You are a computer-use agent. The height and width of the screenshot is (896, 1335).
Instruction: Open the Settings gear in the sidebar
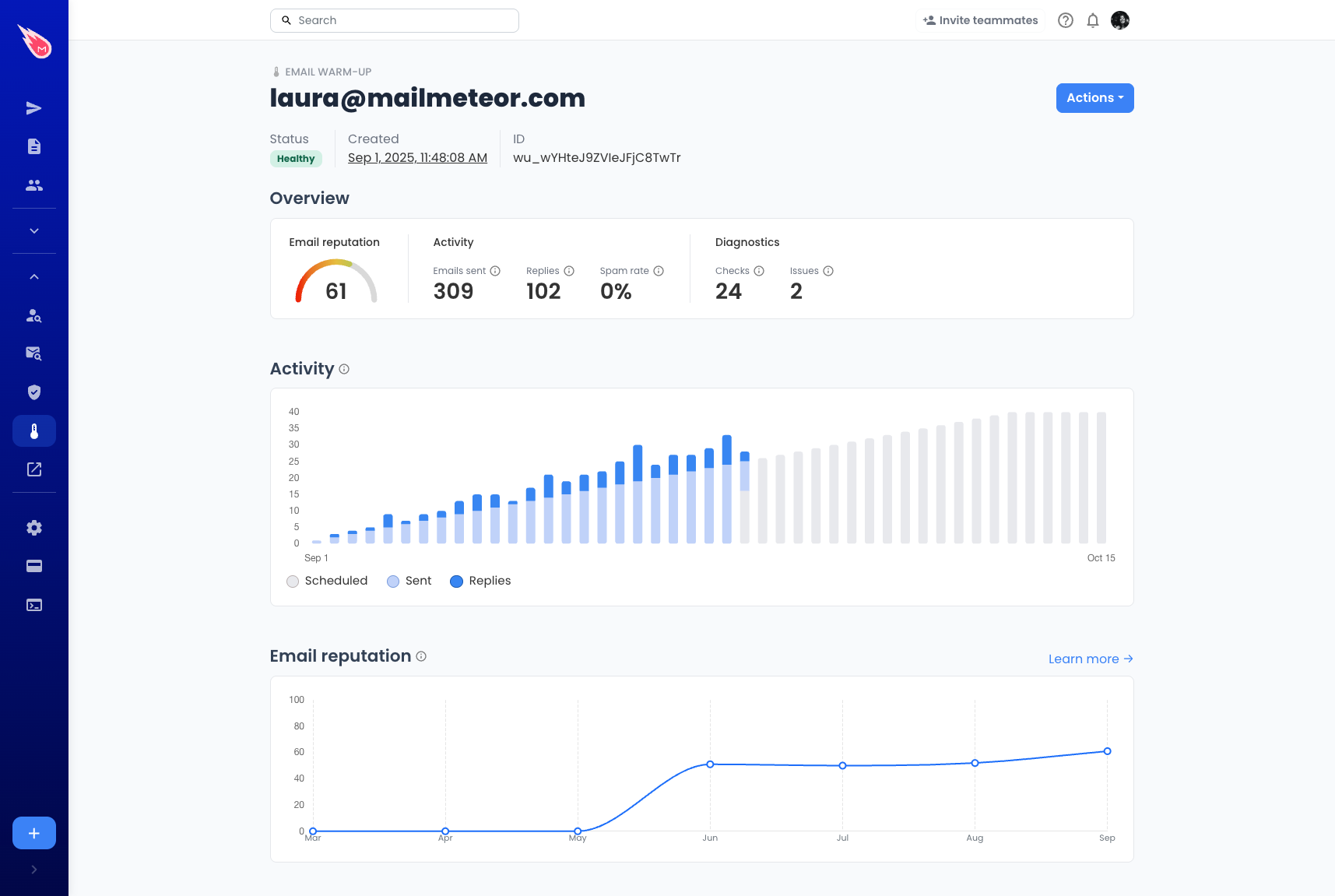pos(33,528)
